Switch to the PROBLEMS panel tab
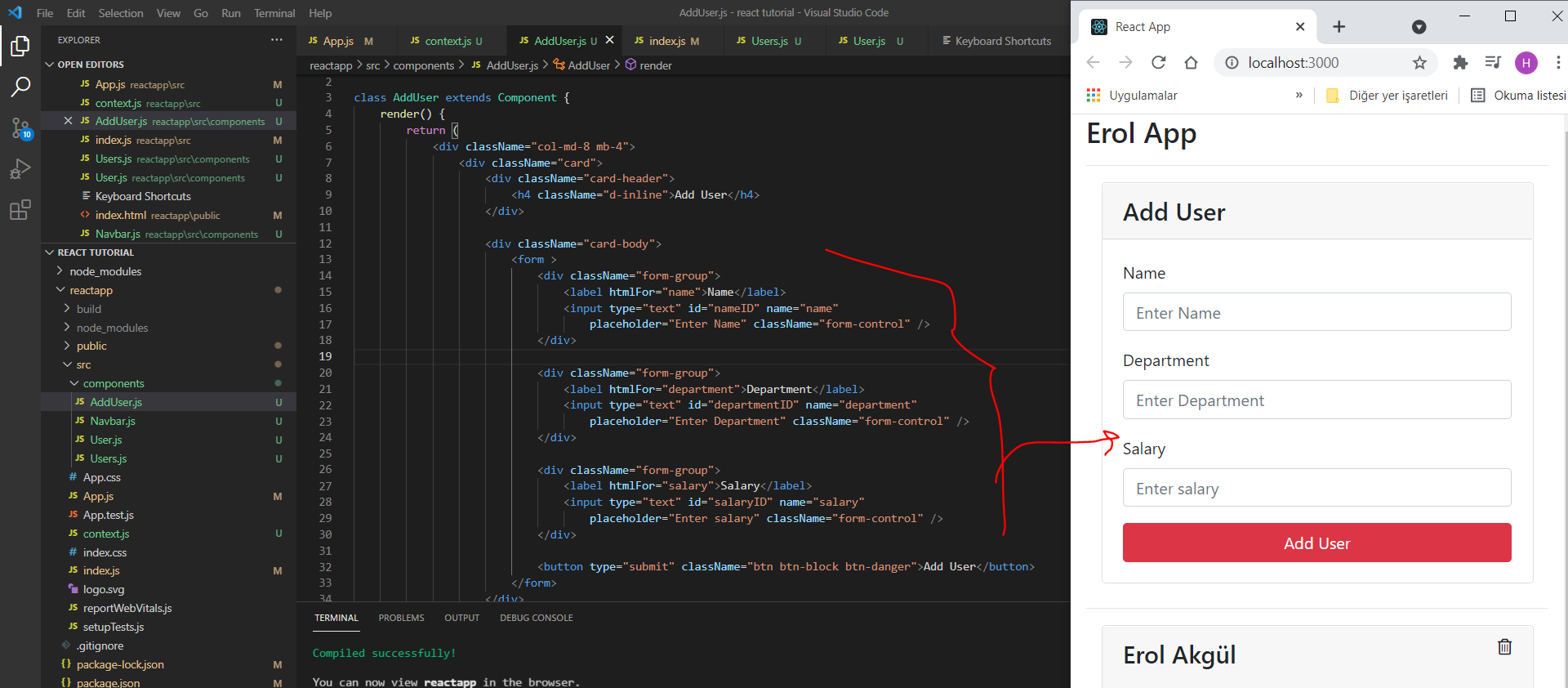The image size is (1568, 688). click(x=401, y=618)
